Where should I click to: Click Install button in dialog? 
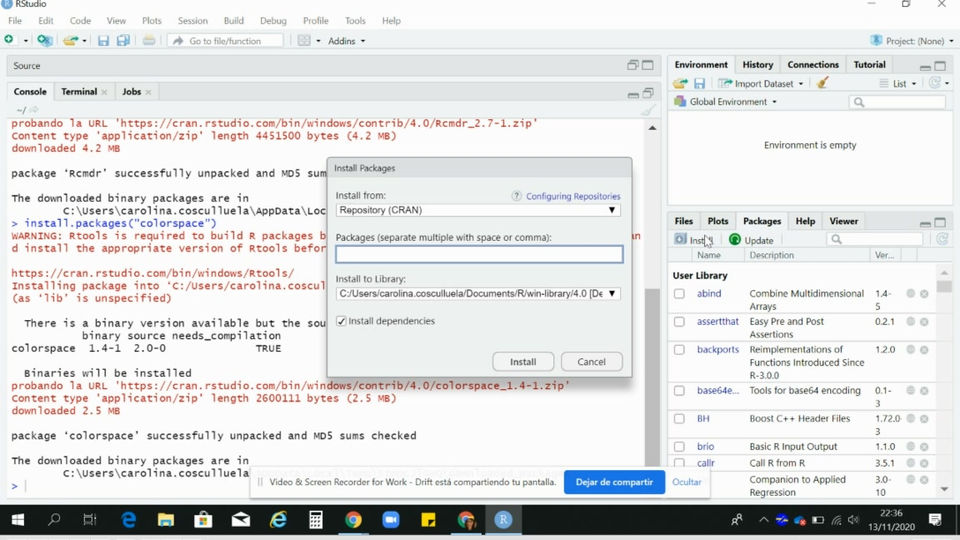tap(523, 362)
